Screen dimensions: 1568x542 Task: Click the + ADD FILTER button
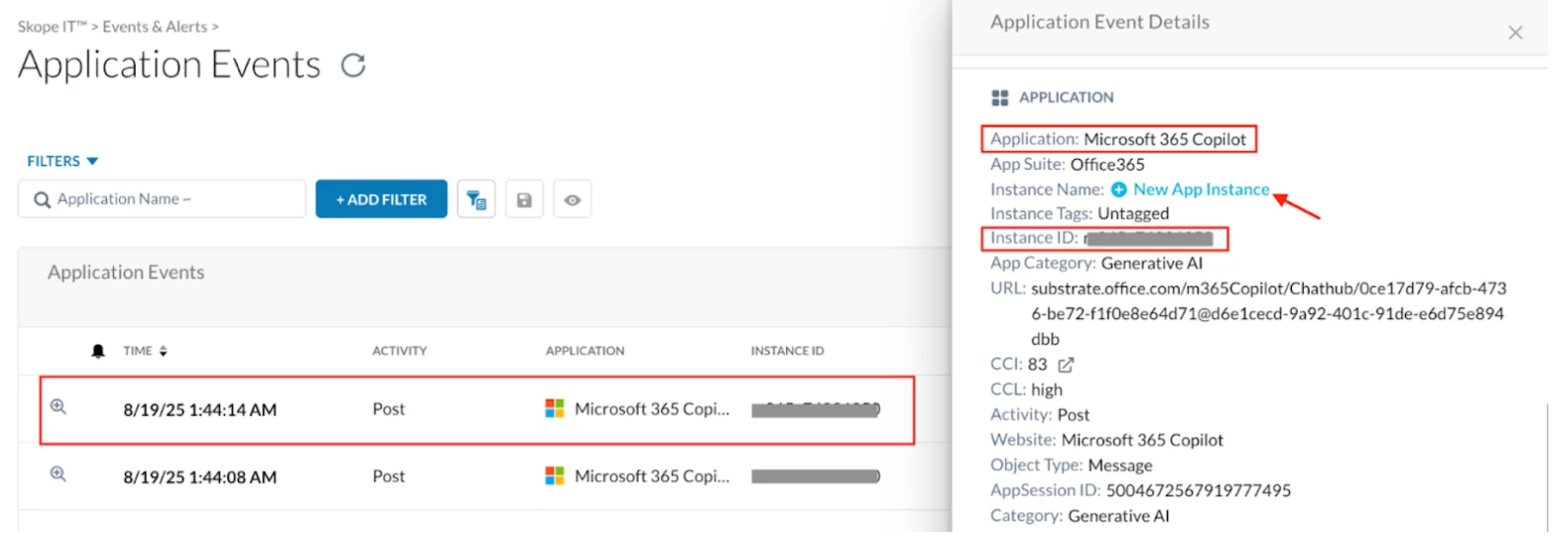[x=381, y=199]
